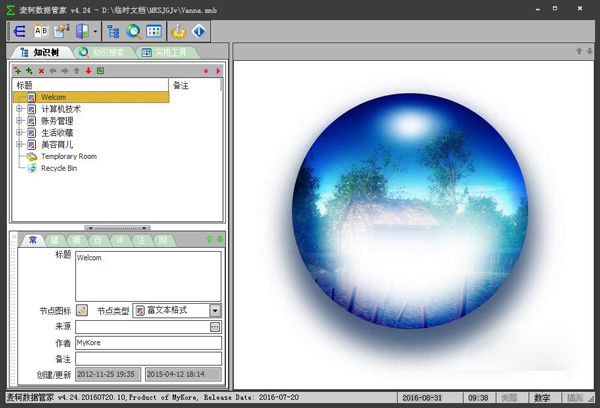Expand the 计算机技术 node
Screen dimensions: 600x408
(19, 109)
